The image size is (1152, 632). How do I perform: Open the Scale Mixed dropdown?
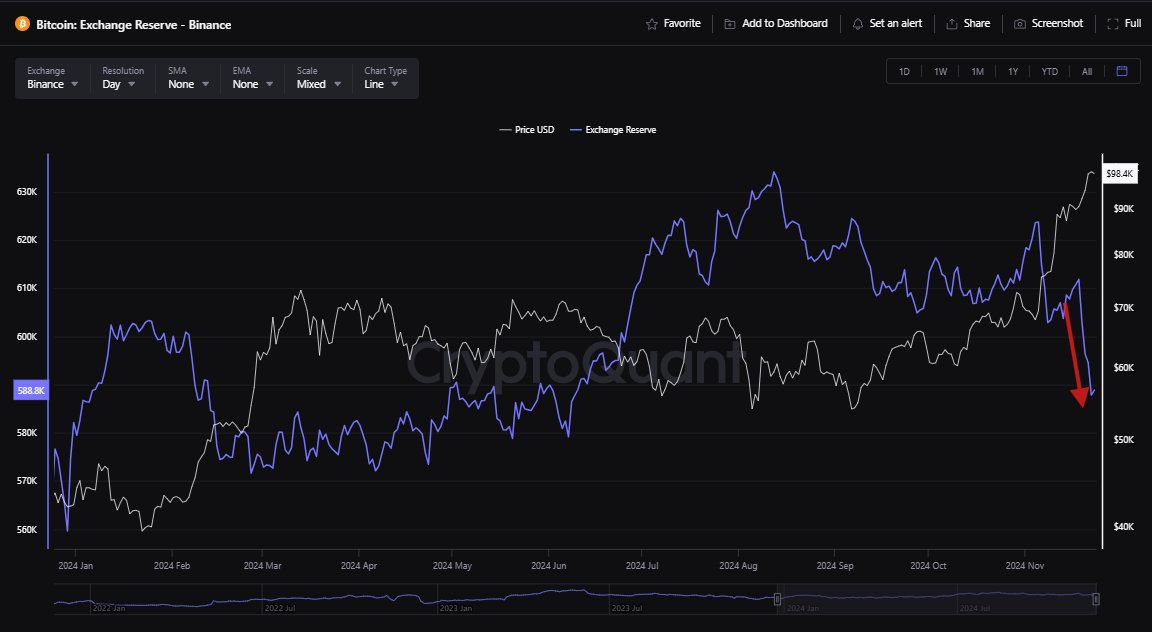319,78
